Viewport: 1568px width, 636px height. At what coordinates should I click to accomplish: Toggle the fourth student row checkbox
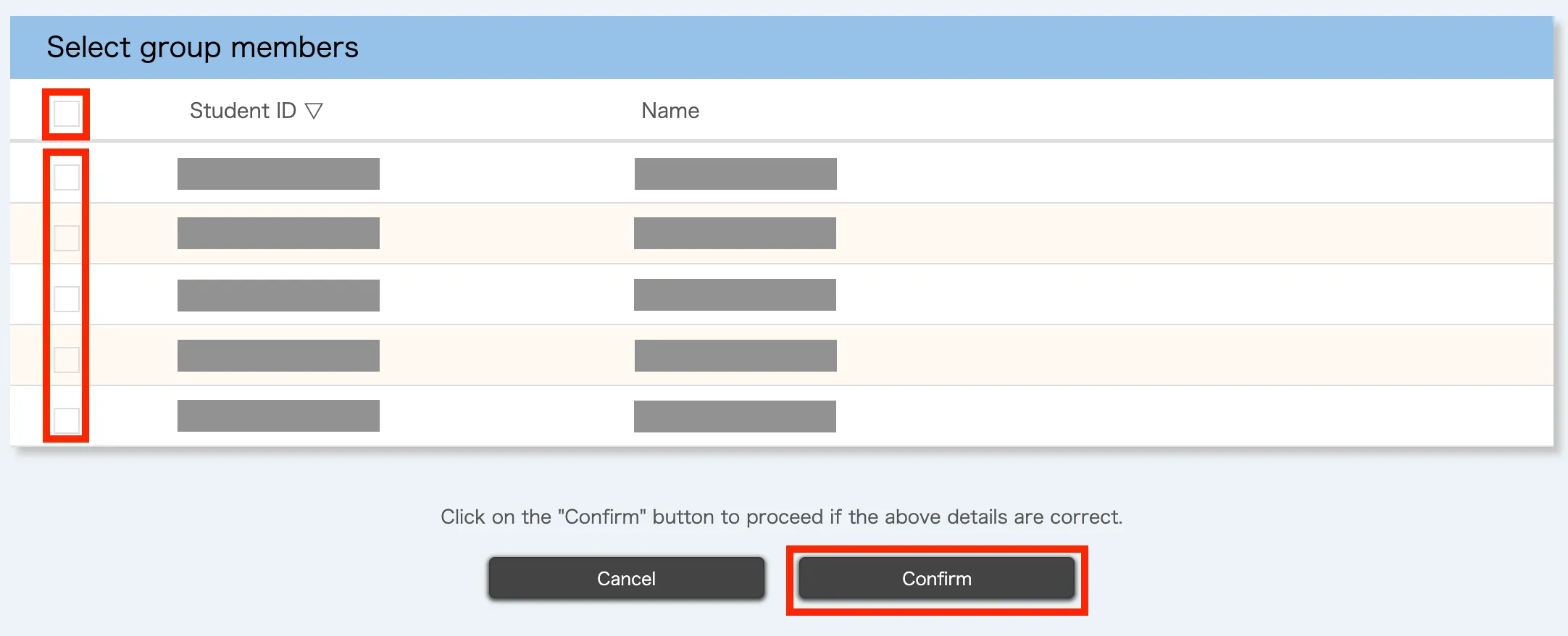[x=67, y=359]
